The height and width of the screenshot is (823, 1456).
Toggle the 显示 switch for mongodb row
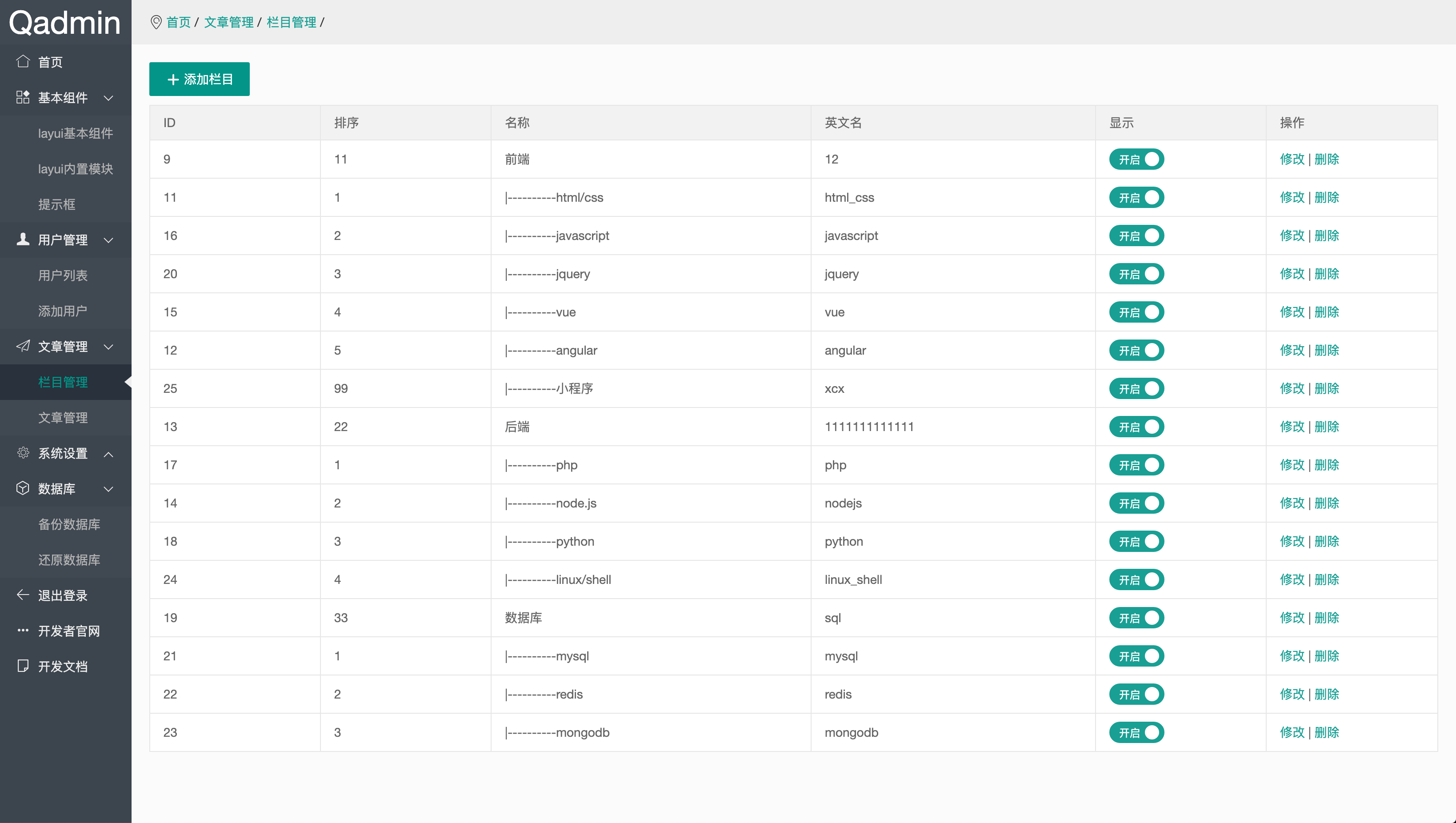tap(1136, 732)
